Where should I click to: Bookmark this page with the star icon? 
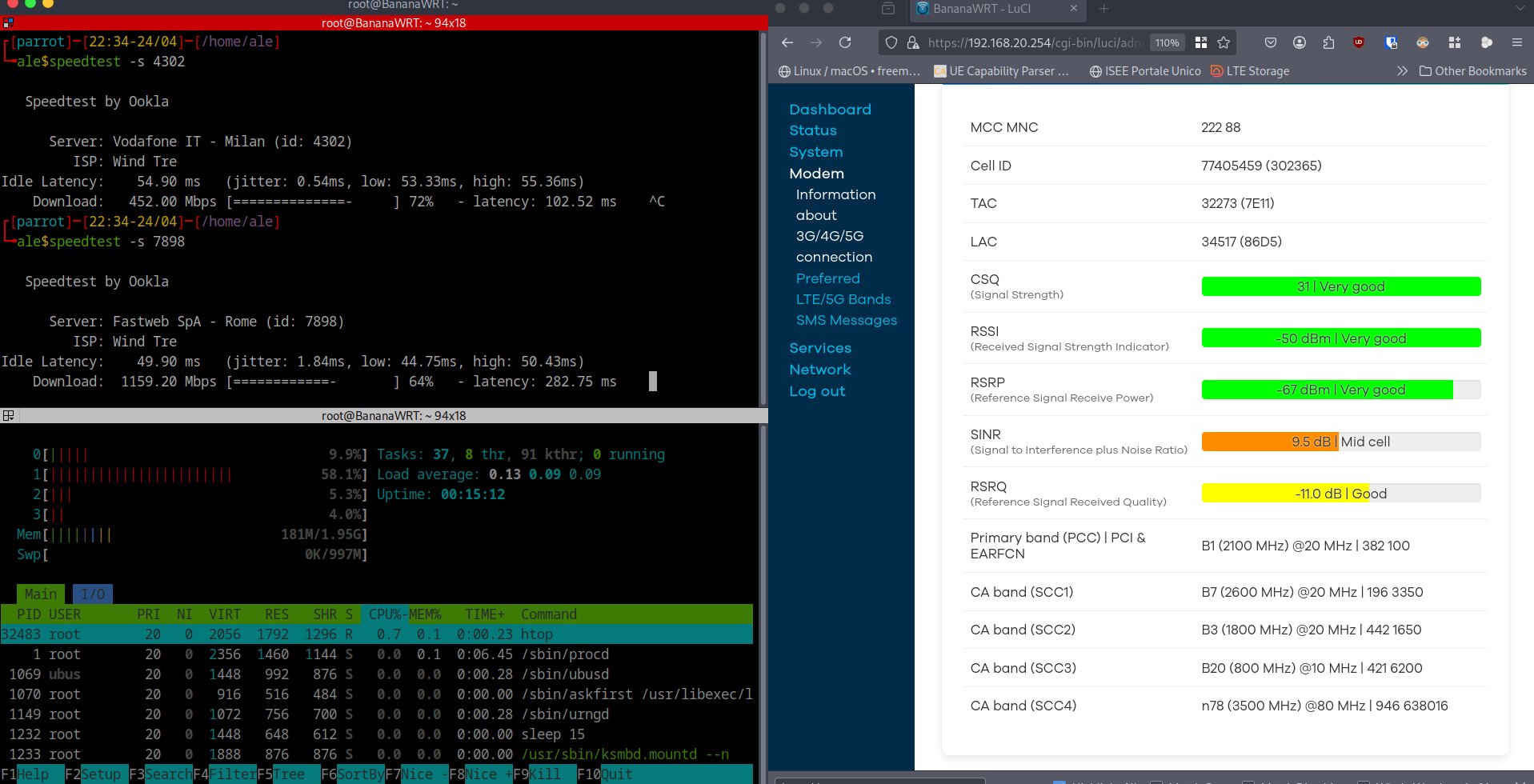pyautogui.click(x=1224, y=42)
